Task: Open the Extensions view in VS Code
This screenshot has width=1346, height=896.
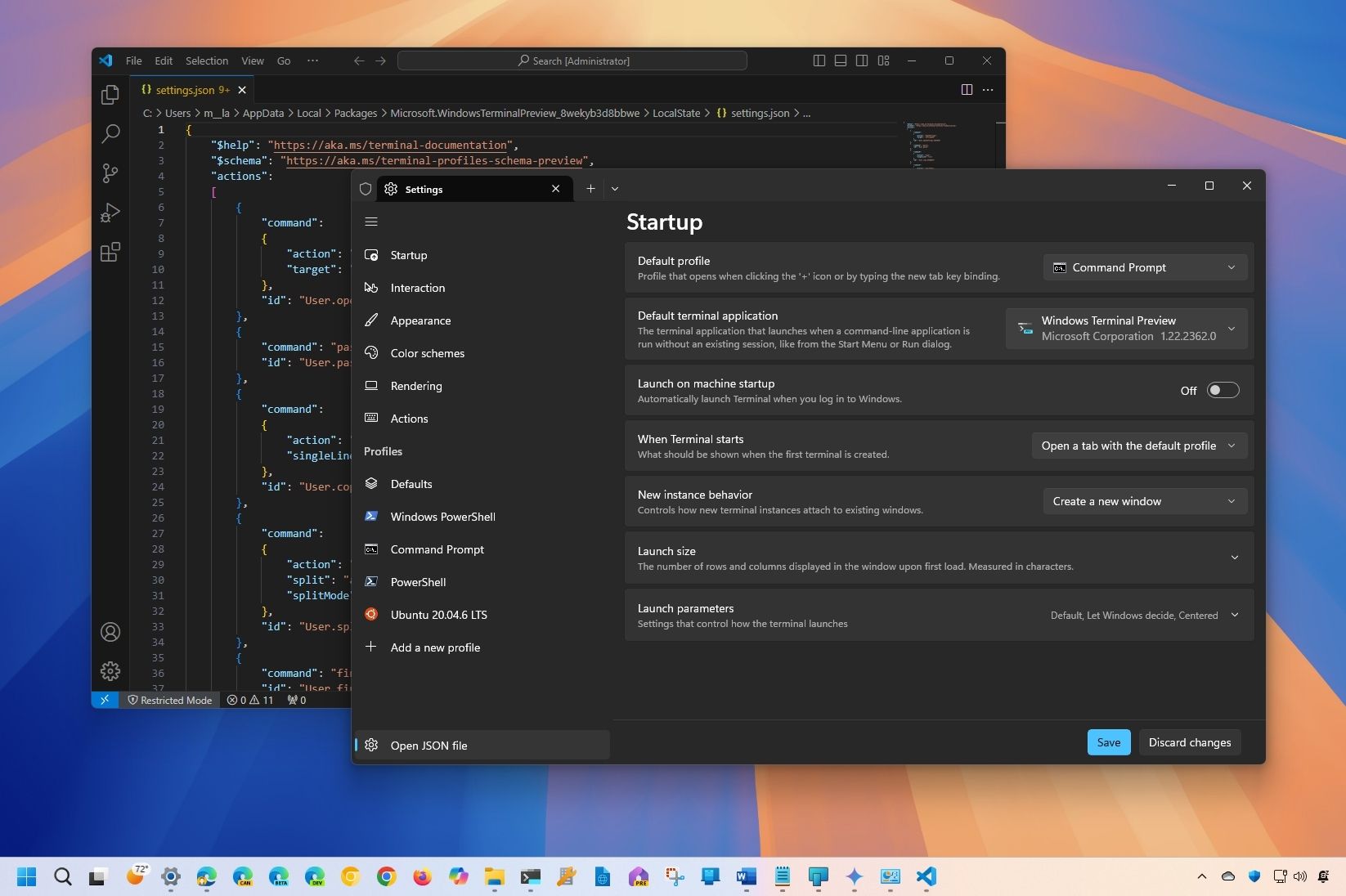Action: [110, 253]
